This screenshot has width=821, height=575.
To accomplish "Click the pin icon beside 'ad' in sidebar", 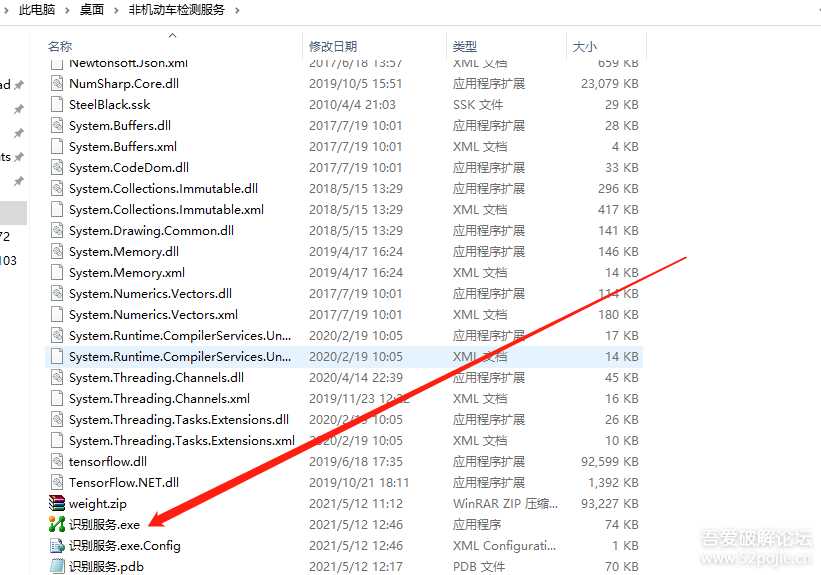I will [19, 84].
